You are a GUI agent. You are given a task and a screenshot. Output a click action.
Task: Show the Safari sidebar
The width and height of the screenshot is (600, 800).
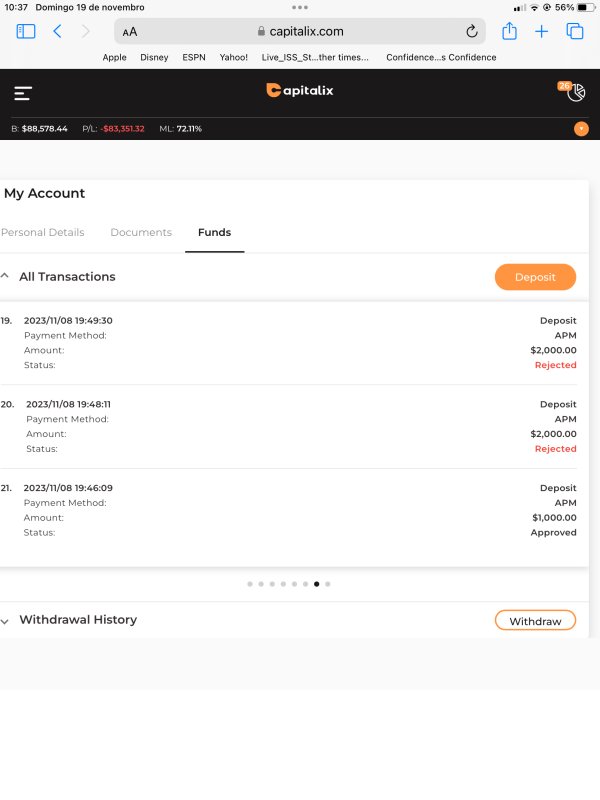[26, 32]
